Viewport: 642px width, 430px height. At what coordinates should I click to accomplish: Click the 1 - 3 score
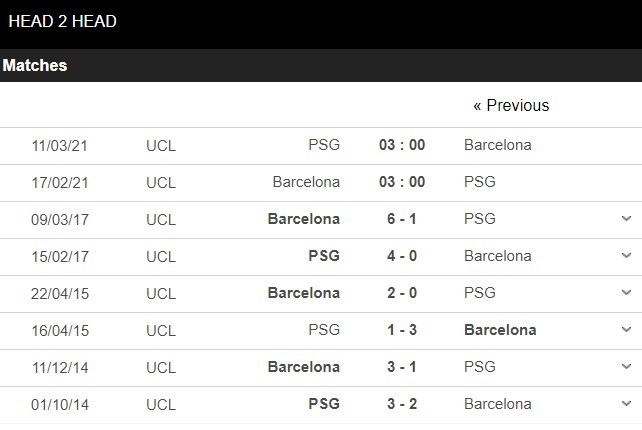click(x=402, y=330)
